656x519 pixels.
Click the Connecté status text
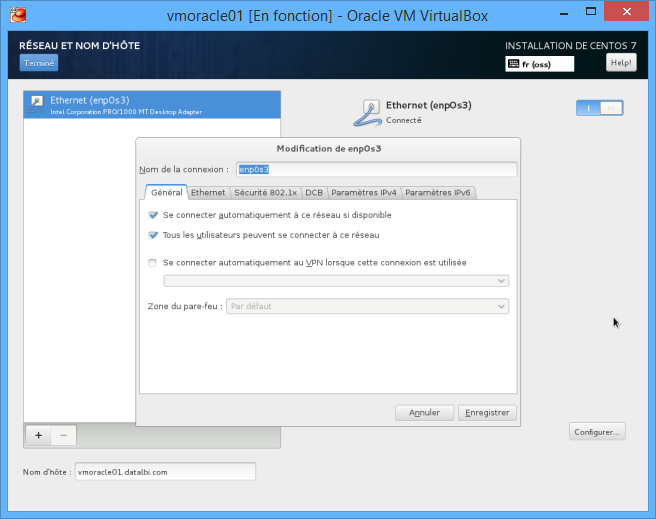[403, 120]
